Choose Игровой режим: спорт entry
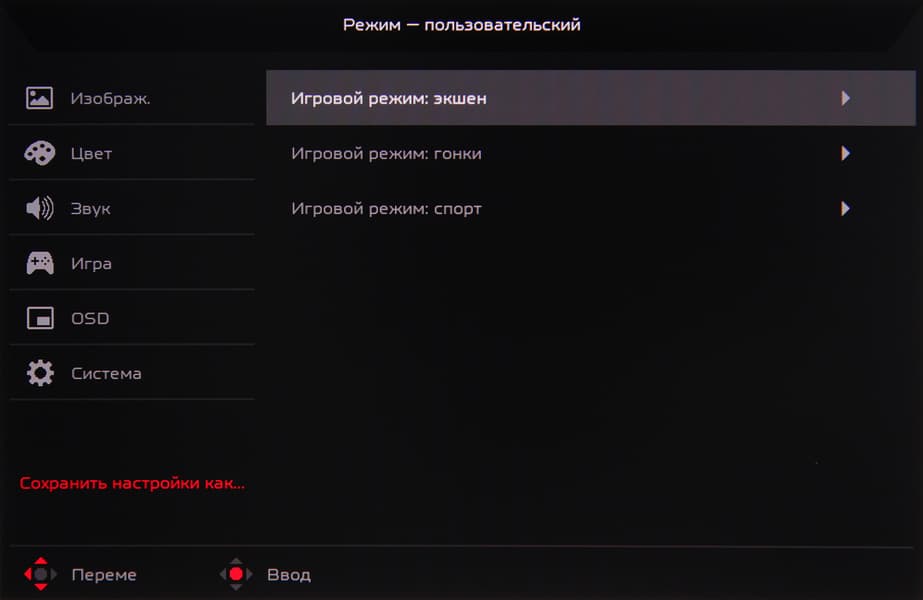The width and height of the screenshot is (923, 600). [590, 208]
